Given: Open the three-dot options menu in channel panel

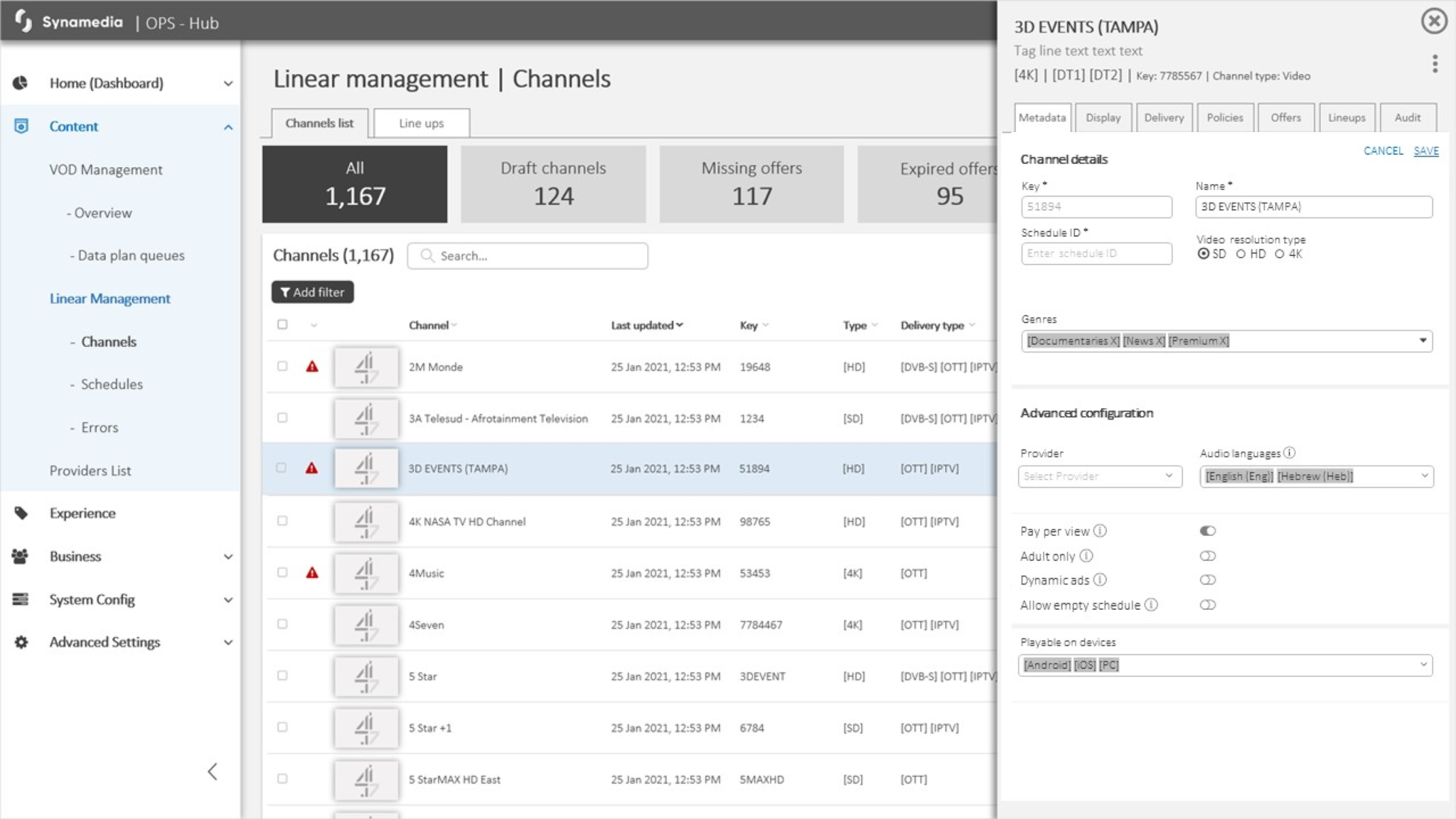Looking at the screenshot, I should pos(1435,64).
